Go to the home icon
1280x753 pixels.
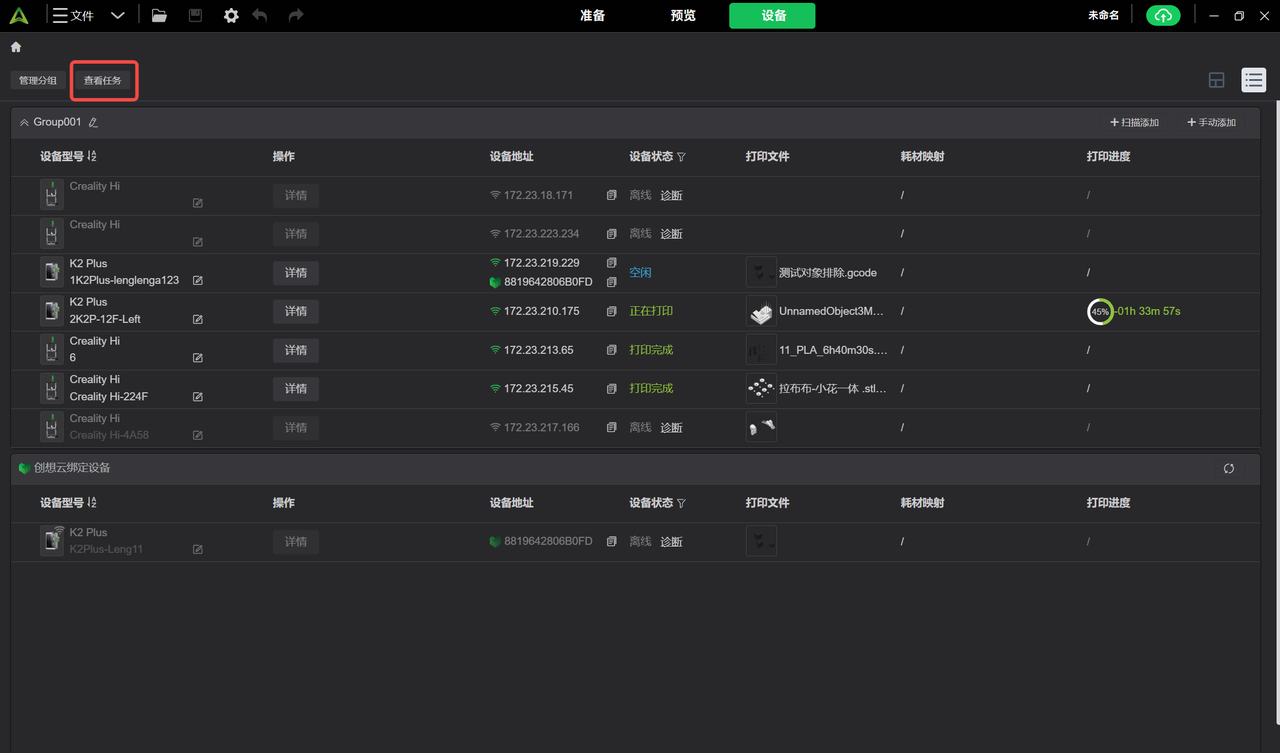(16, 47)
